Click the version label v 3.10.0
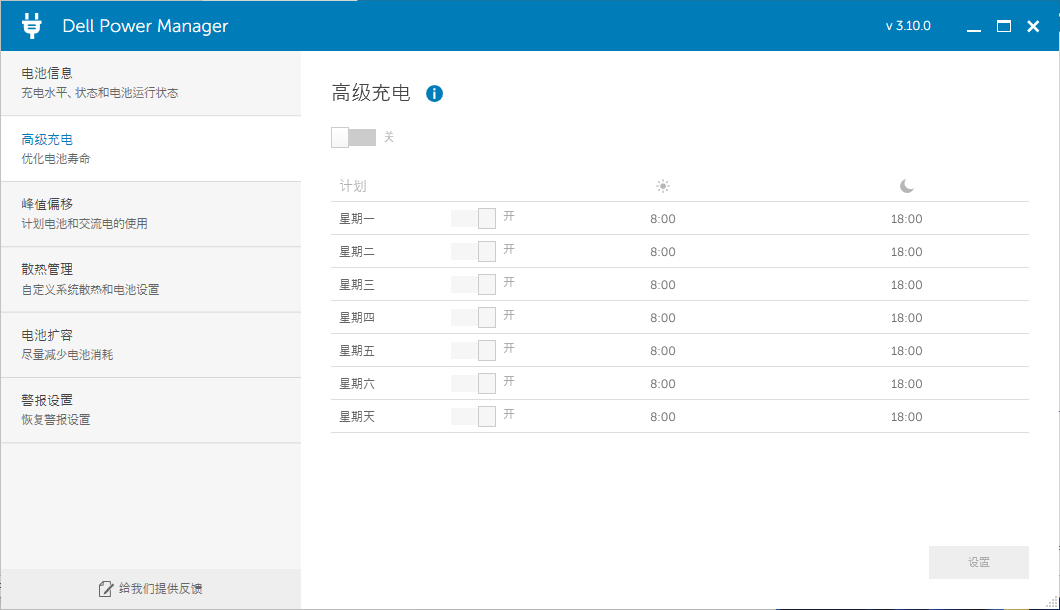 [x=908, y=26]
